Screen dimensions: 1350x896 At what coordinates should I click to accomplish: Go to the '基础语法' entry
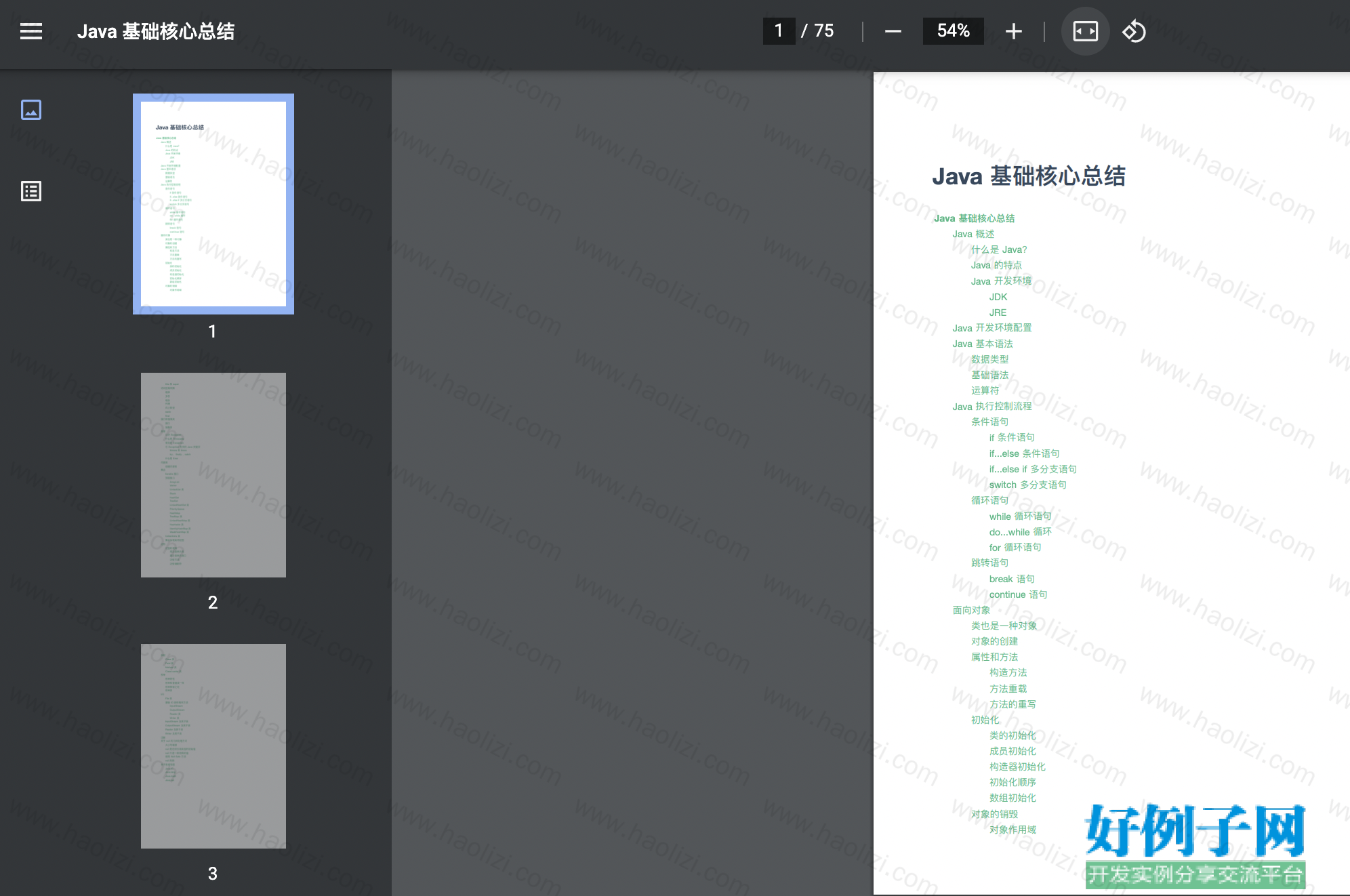coord(989,375)
